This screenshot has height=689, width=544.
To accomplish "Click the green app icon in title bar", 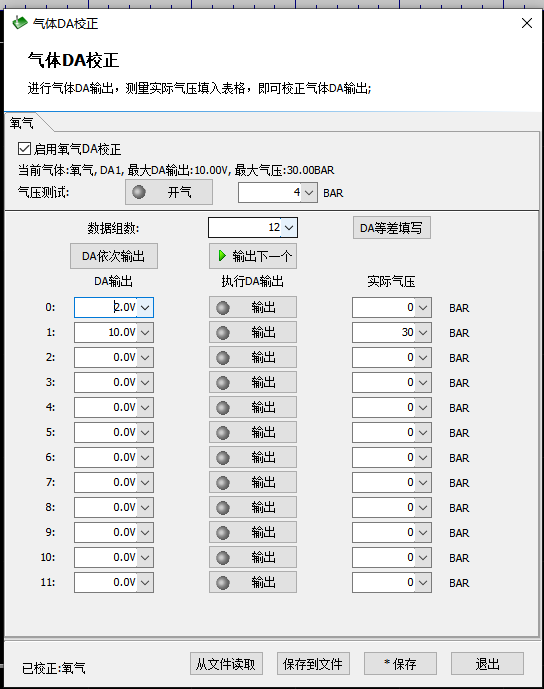I will (20, 23).
